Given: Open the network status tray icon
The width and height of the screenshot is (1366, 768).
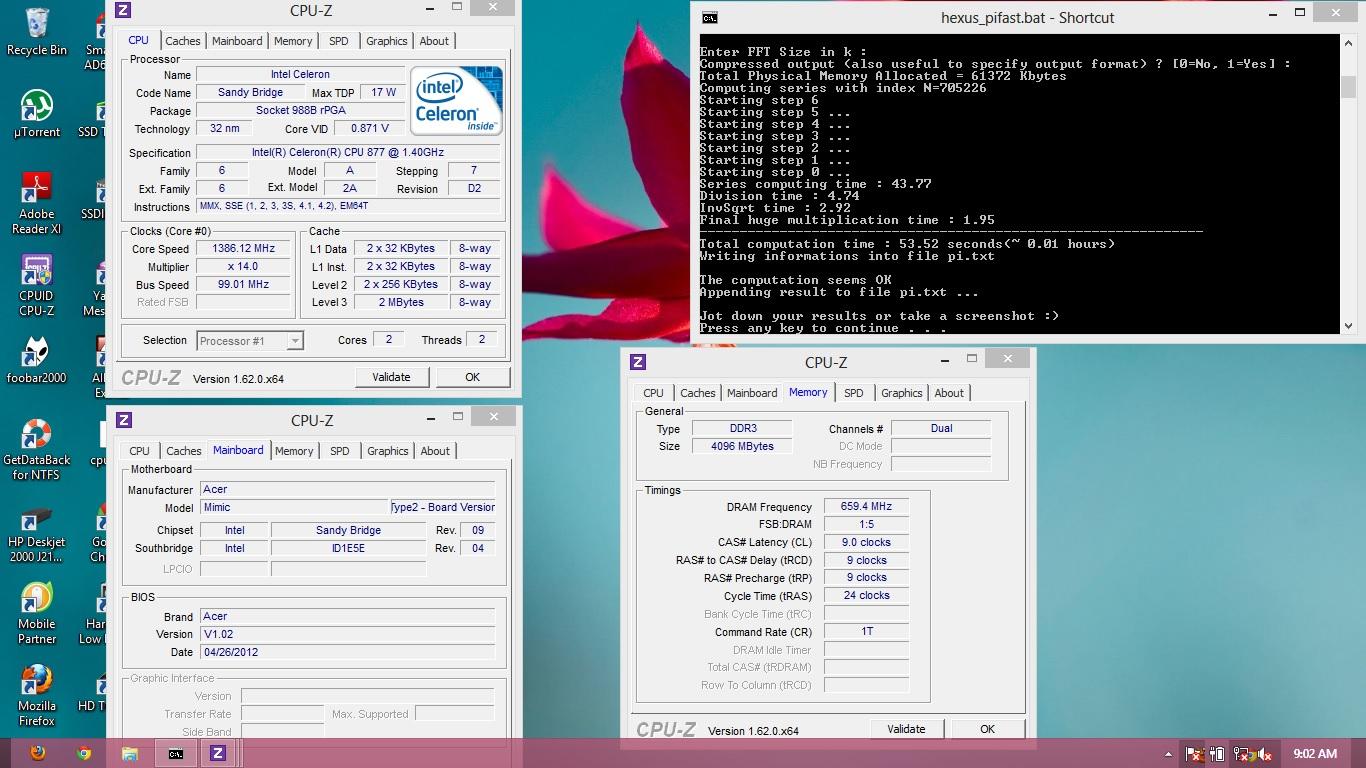Looking at the screenshot, I should pos(1242,754).
